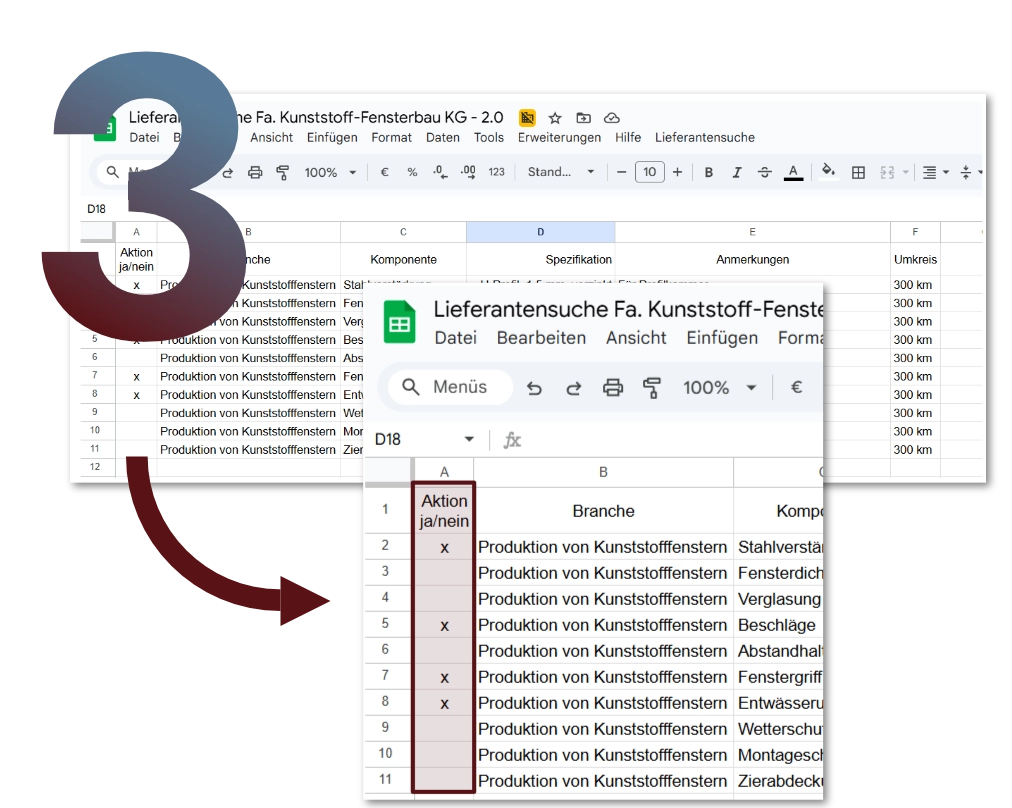Star this spreadsheet document
This screenshot has height=808, width=1012.
pos(555,118)
